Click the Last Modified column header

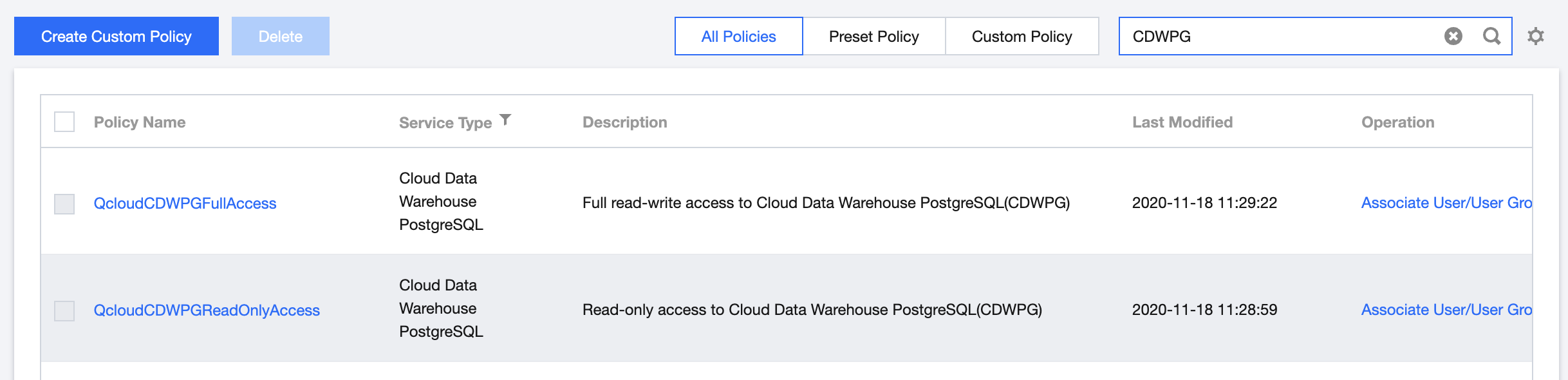[x=1182, y=122]
